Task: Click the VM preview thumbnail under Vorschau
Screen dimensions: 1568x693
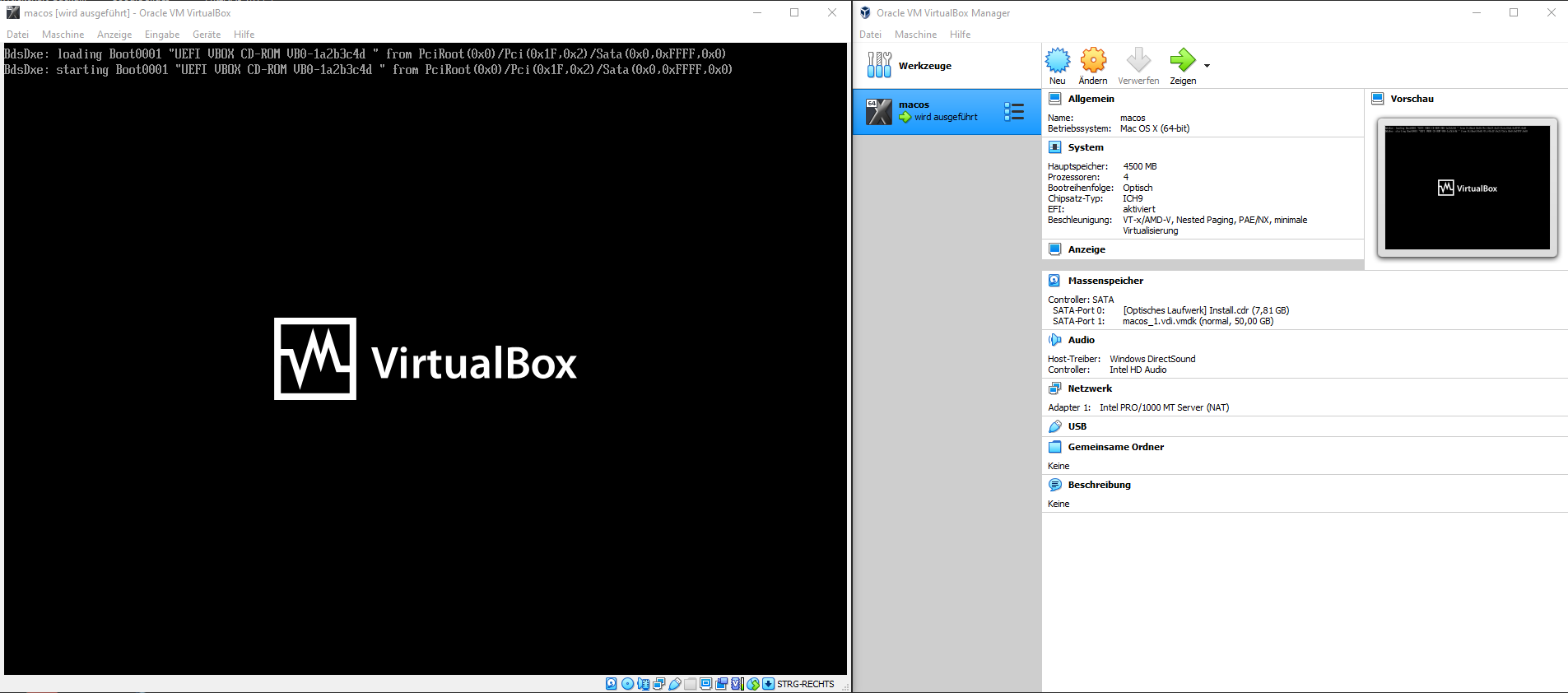Action: click(x=1468, y=188)
